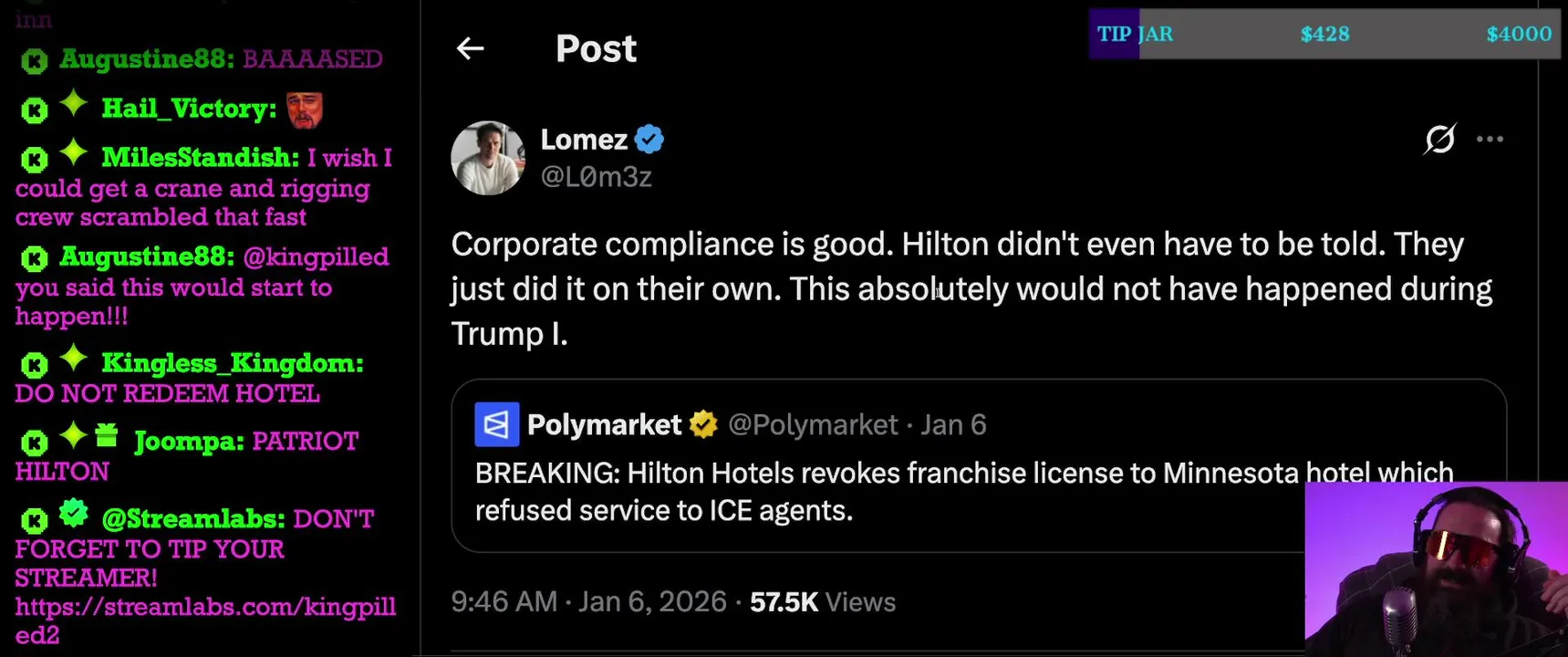Click the back arrow beside Post

(470, 48)
